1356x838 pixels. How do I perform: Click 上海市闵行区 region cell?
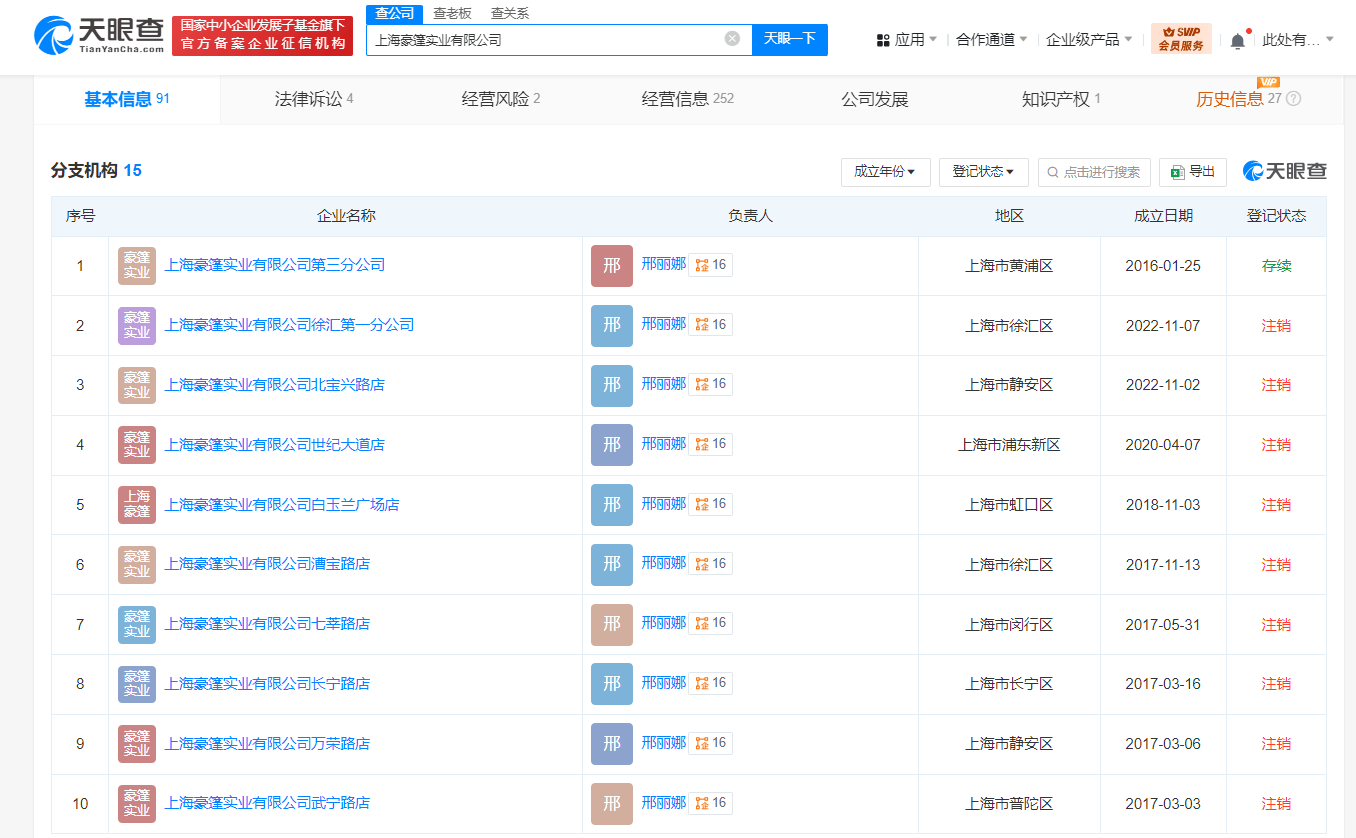pos(1009,625)
